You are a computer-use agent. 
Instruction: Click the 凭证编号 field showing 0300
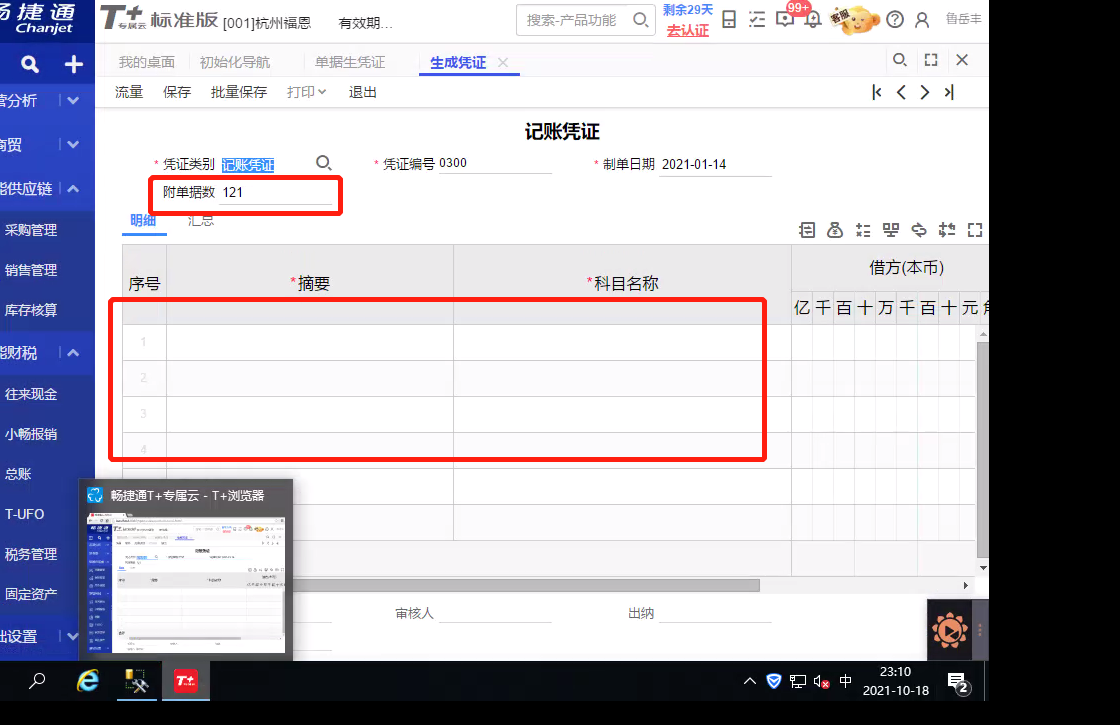pyautogui.click(x=494, y=164)
